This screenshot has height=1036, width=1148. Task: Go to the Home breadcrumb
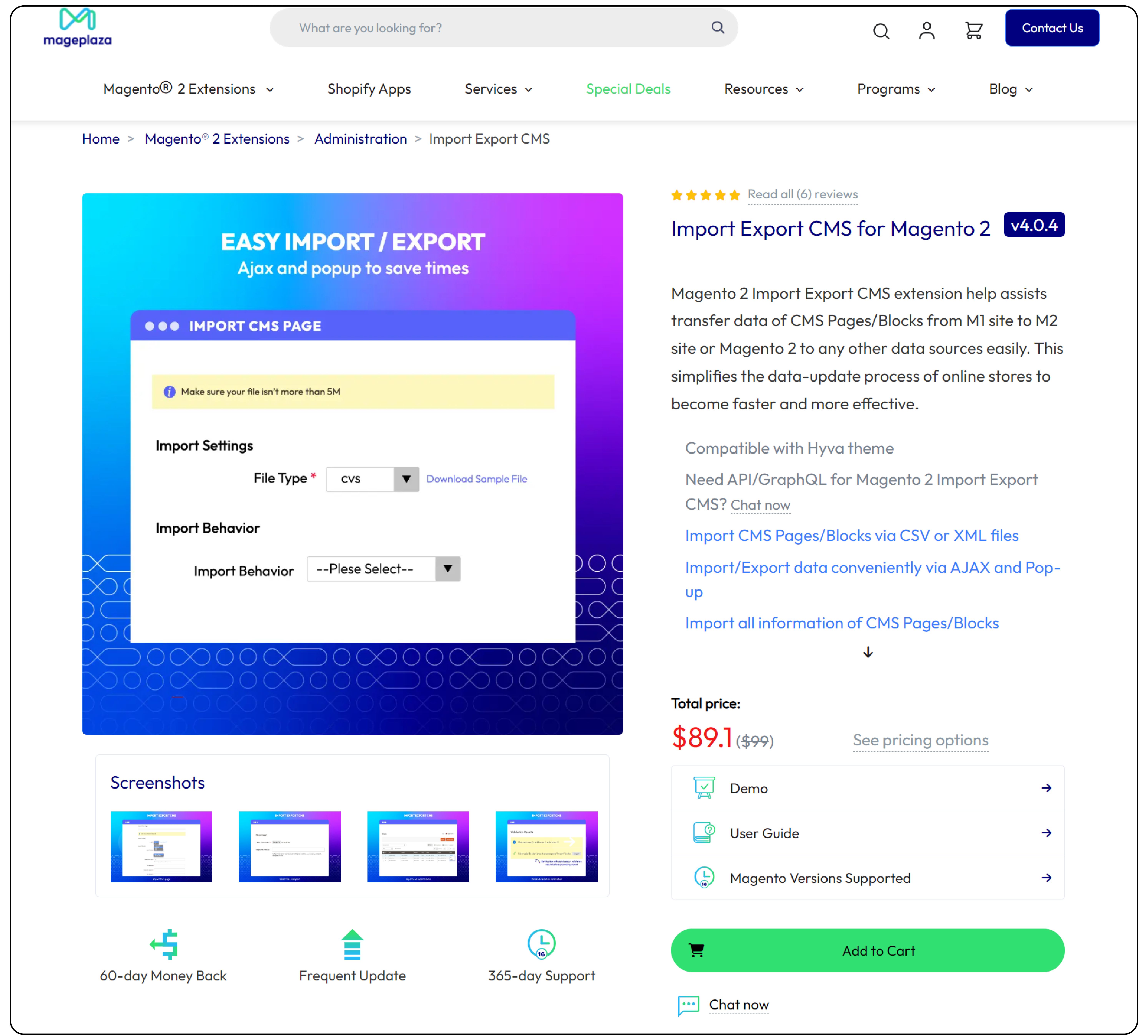click(101, 139)
